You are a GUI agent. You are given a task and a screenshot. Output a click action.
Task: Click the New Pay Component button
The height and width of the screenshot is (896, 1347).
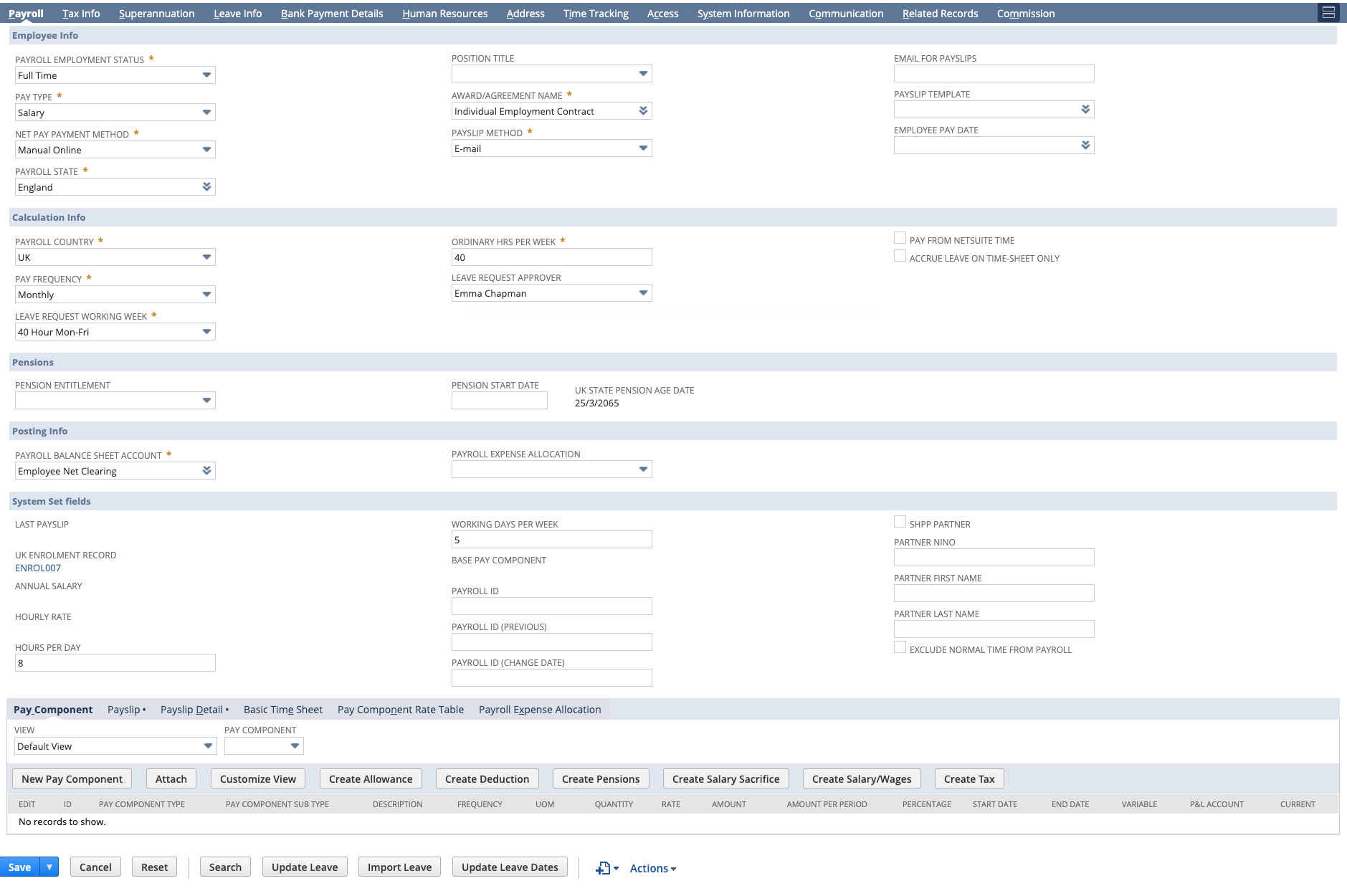pos(71,778)
